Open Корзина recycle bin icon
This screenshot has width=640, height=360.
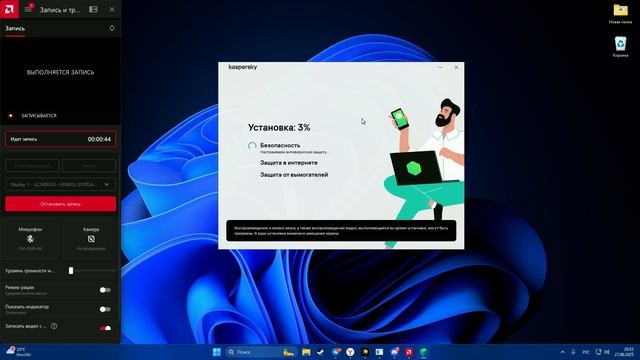pyautogui.click(x=620, y=47)
